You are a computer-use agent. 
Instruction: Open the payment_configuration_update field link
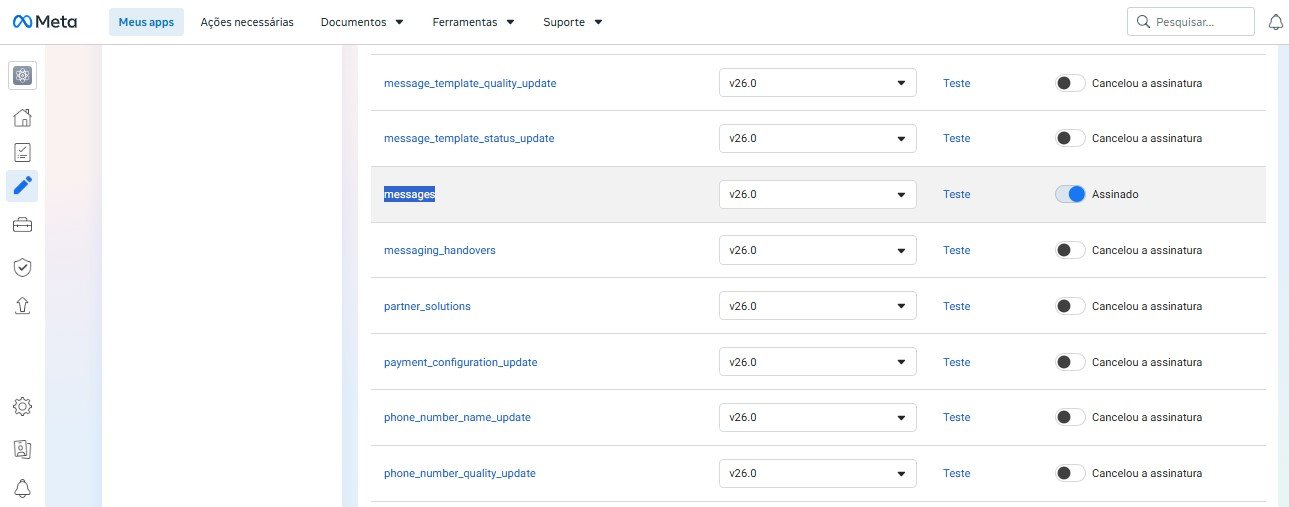pyautogui.click(x=461, y=362)
